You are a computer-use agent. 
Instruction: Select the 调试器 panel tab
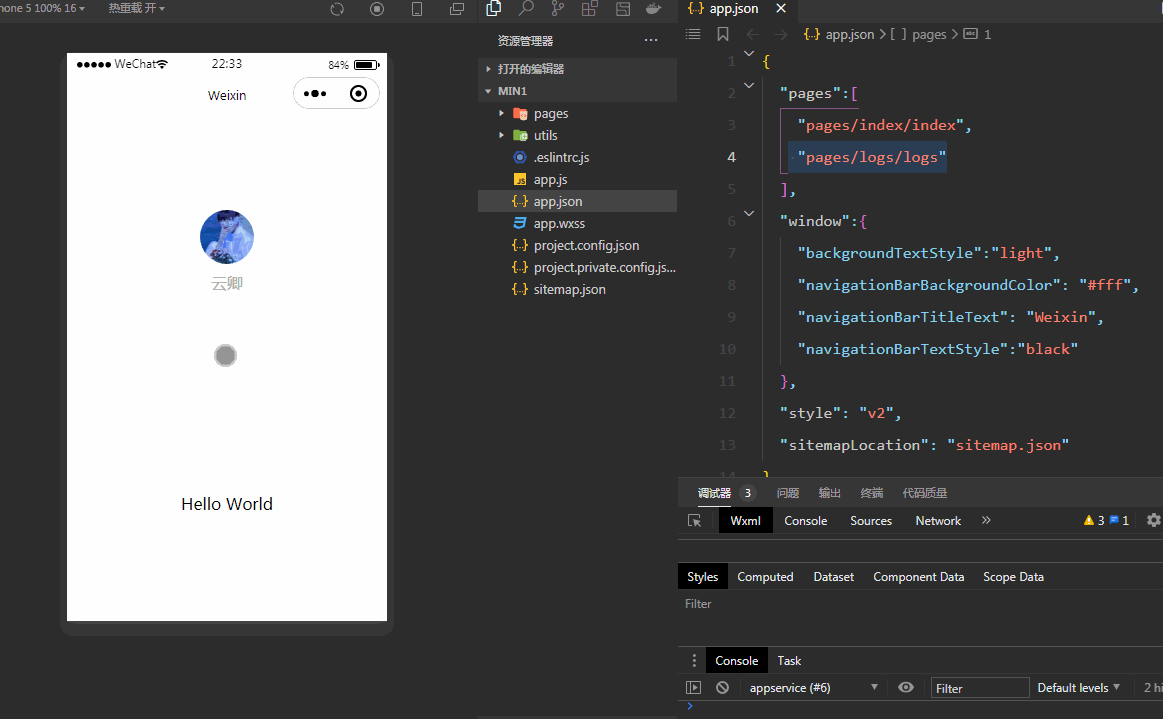[714, 493]
